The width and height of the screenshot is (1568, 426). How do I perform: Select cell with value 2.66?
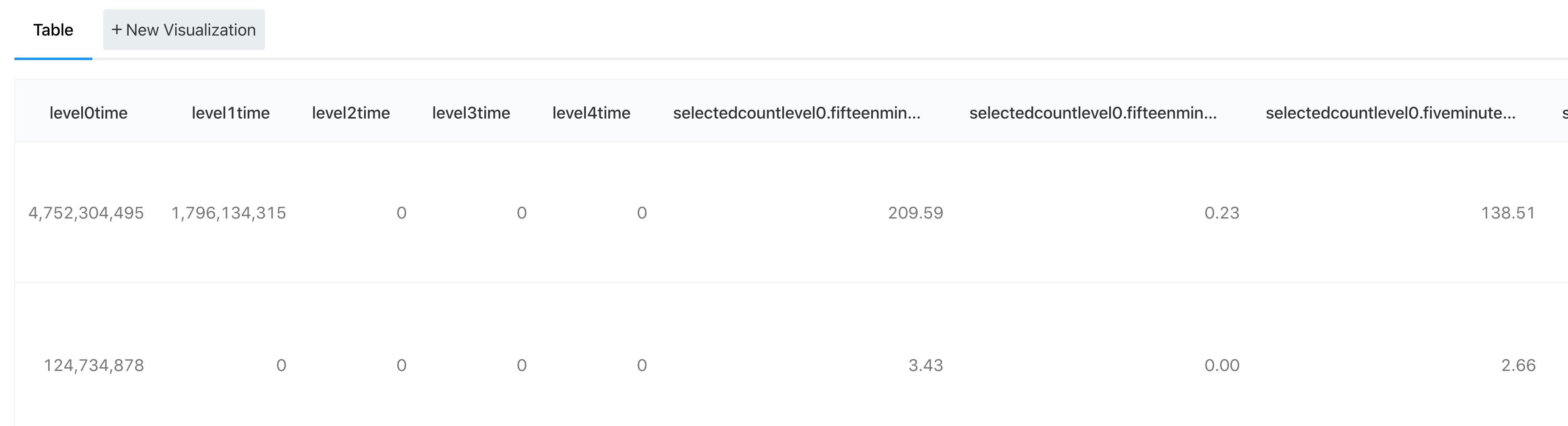[1518, 365]
